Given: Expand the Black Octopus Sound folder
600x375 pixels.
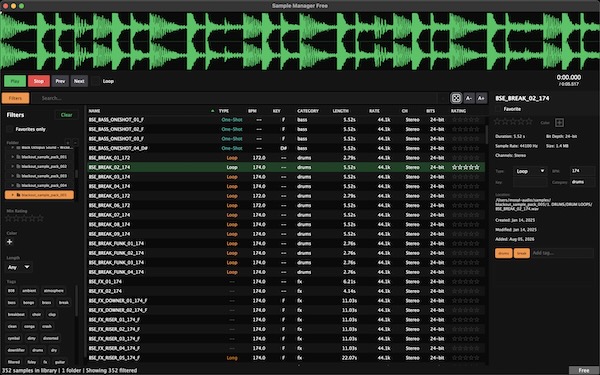Looking at the screenshot, I should coord(12,147).
